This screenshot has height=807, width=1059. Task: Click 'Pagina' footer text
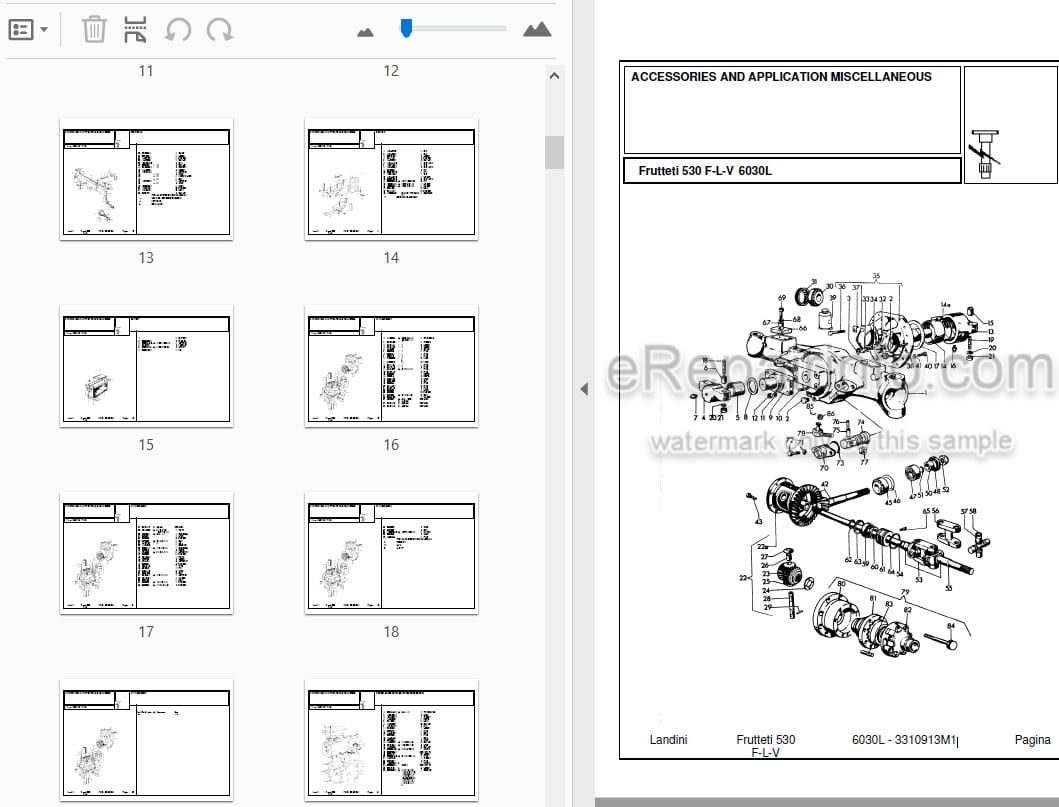pyautogui.click(x=1033, y=739)
